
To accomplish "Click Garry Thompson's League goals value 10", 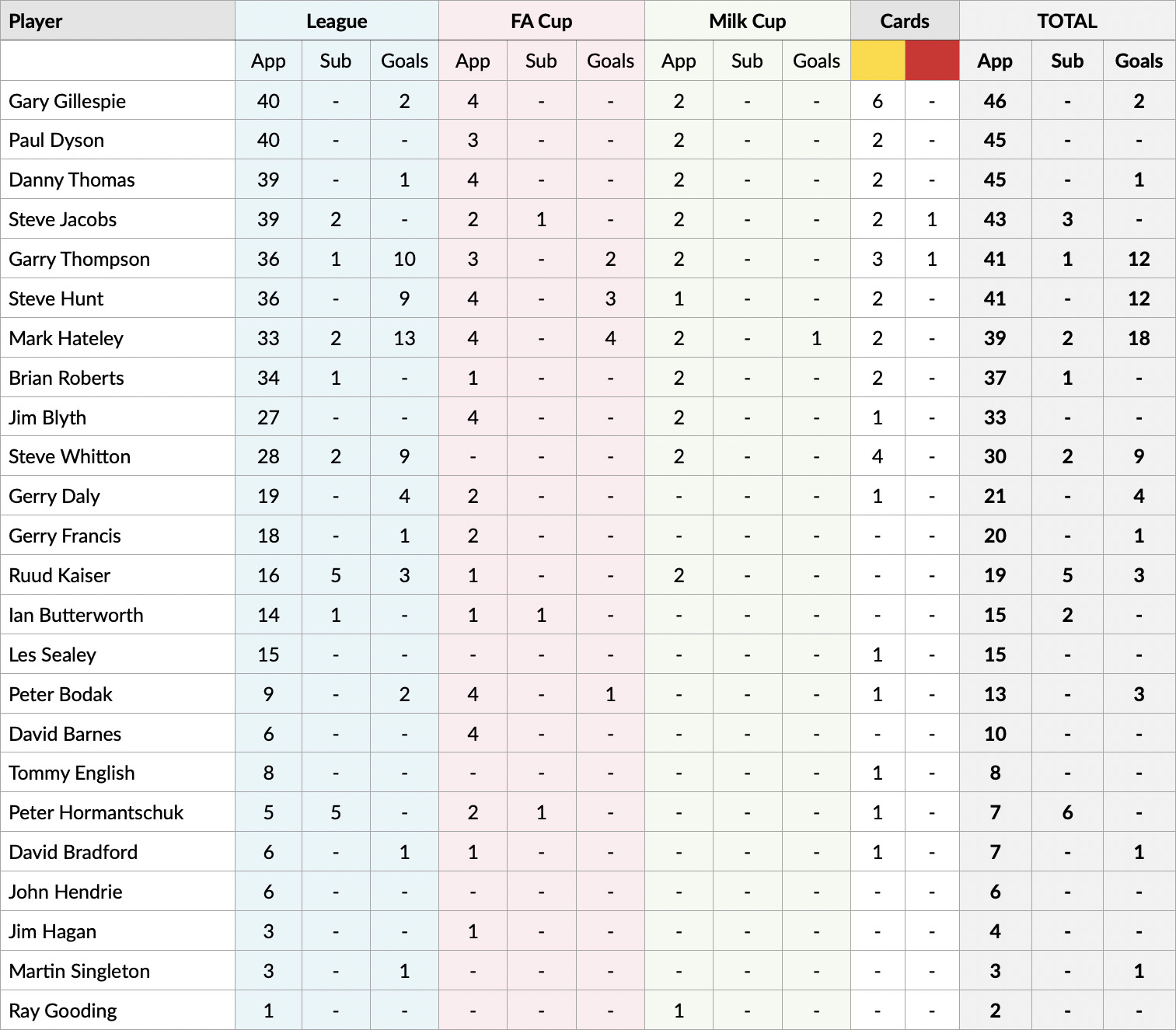I will click(x=404, y=259).
